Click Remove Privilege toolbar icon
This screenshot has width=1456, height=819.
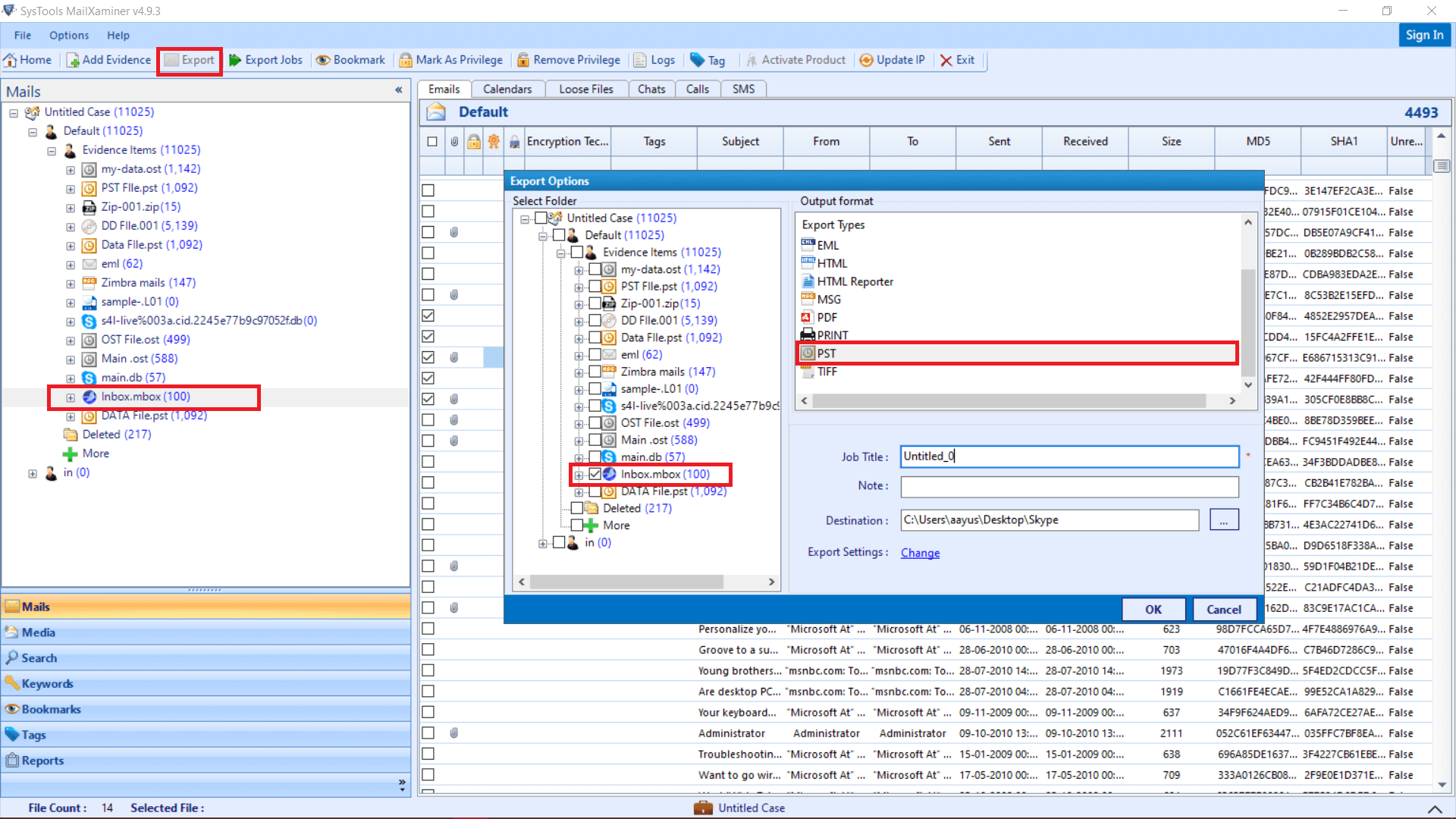[523, 60]
